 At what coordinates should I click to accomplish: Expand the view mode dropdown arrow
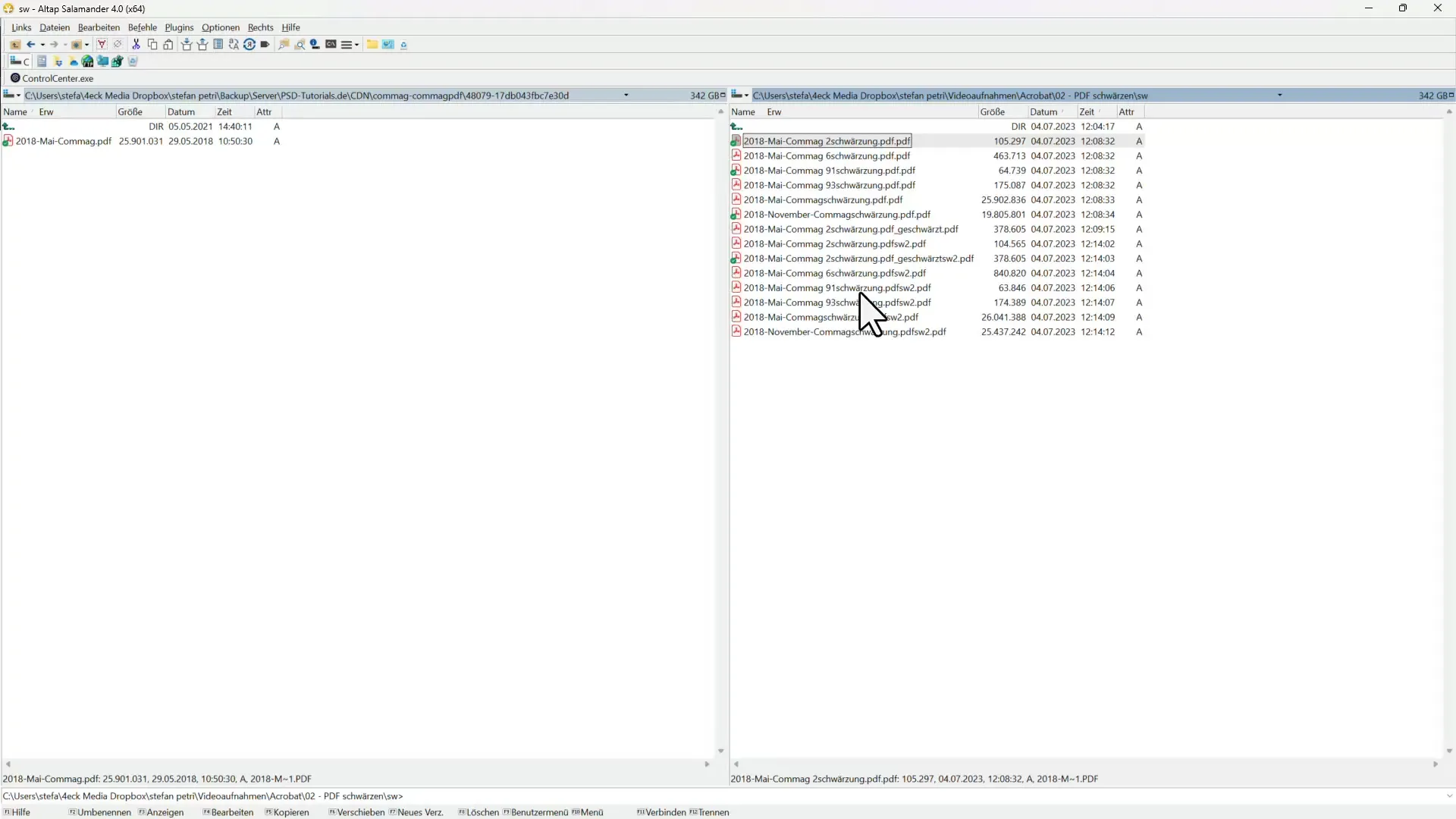click(356, 45)
